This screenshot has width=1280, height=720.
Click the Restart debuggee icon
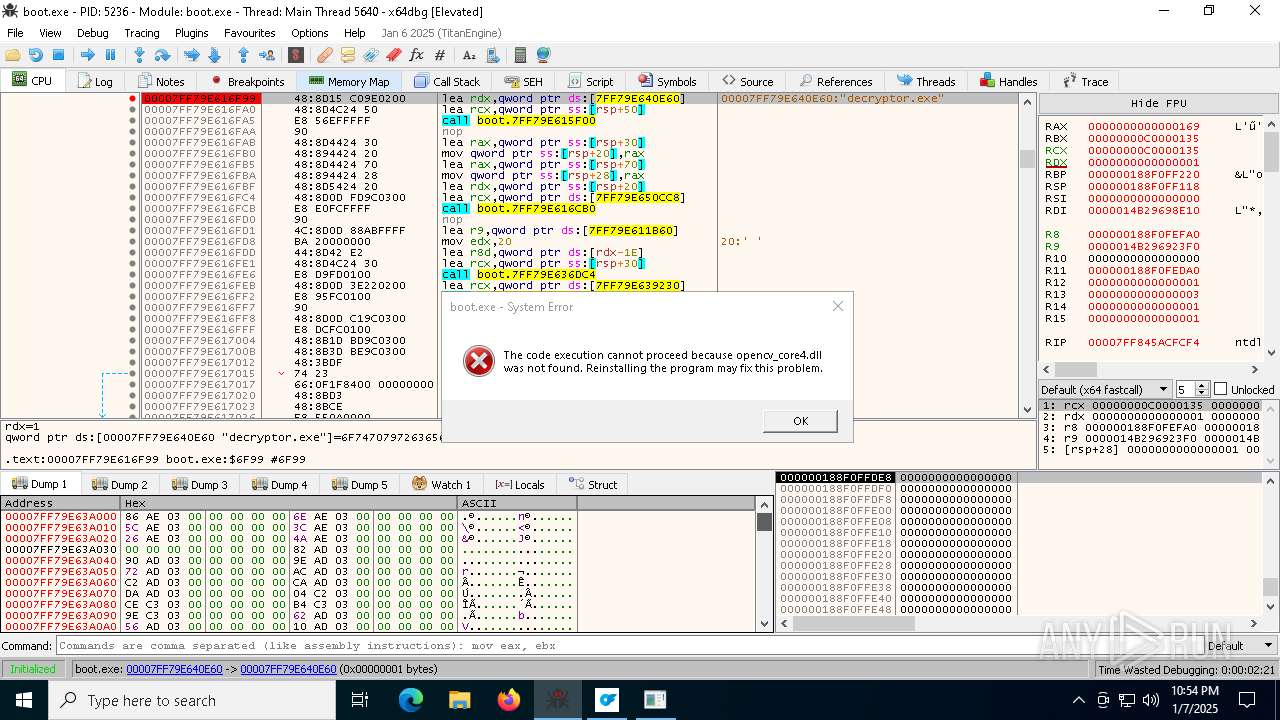pyautogui.click(x=36, y=55)
